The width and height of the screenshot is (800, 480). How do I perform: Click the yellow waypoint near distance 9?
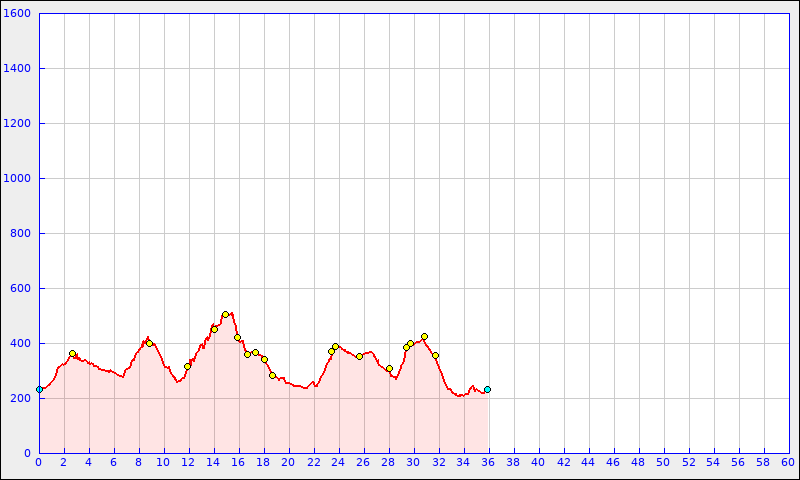149,343
